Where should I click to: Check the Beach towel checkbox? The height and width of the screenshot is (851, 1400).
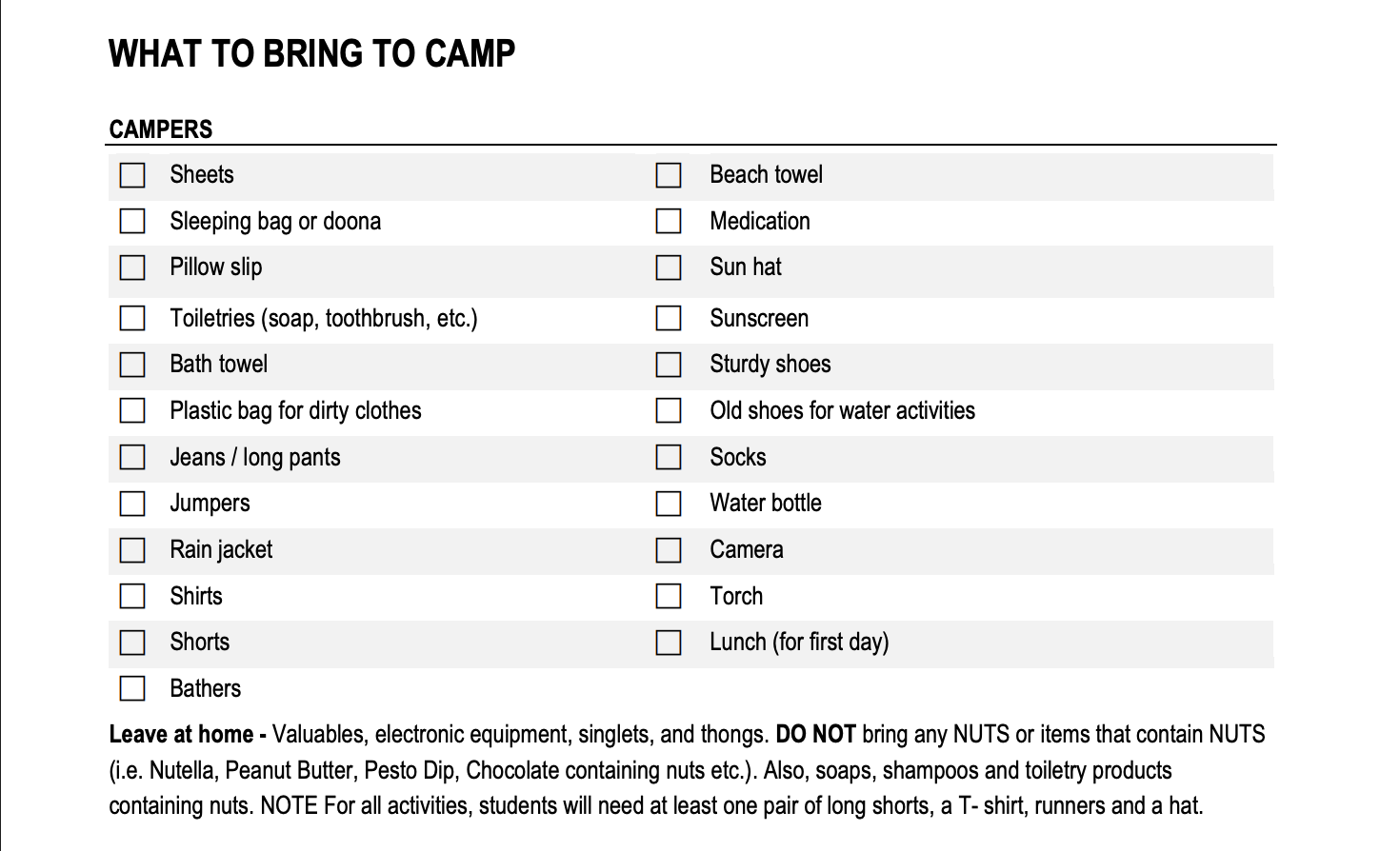pos(669,175)
